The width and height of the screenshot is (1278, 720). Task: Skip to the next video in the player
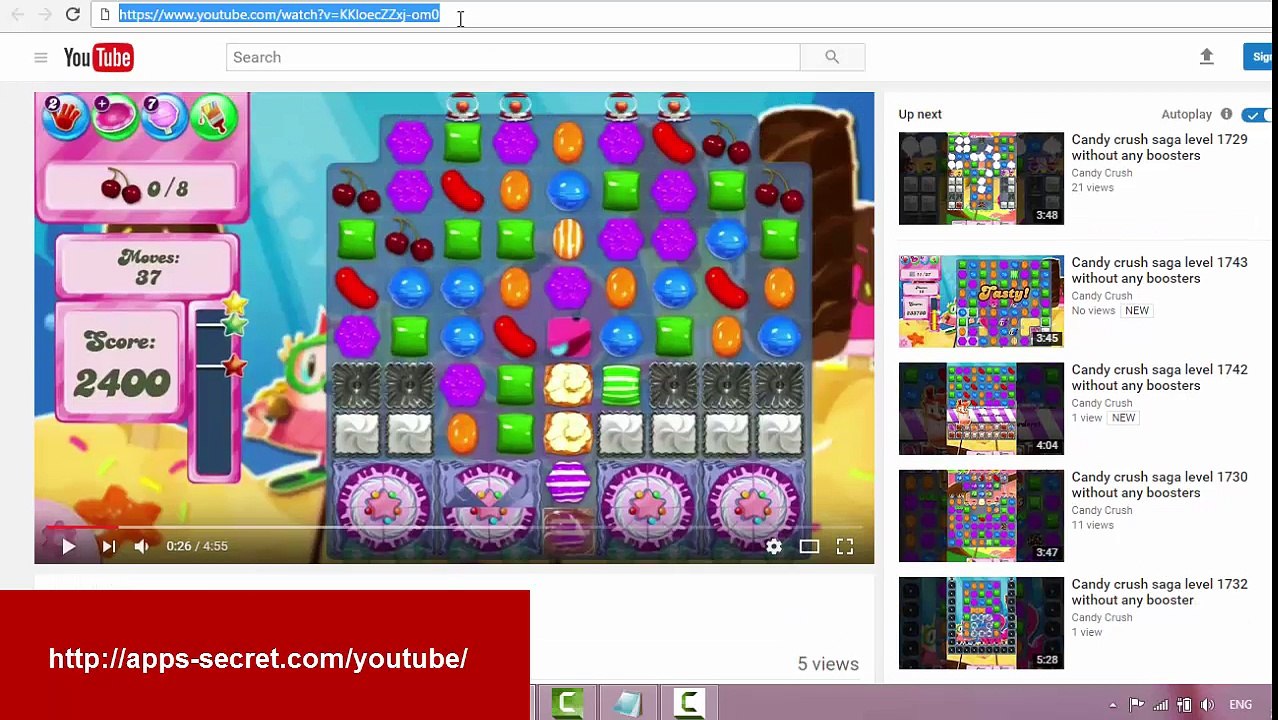108,546
